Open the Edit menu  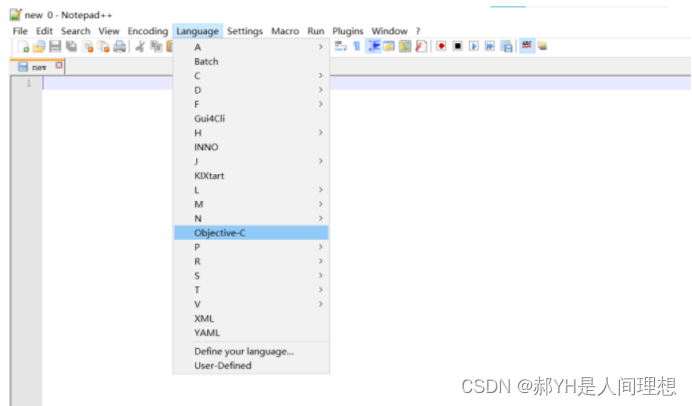[x=44, y=31]
